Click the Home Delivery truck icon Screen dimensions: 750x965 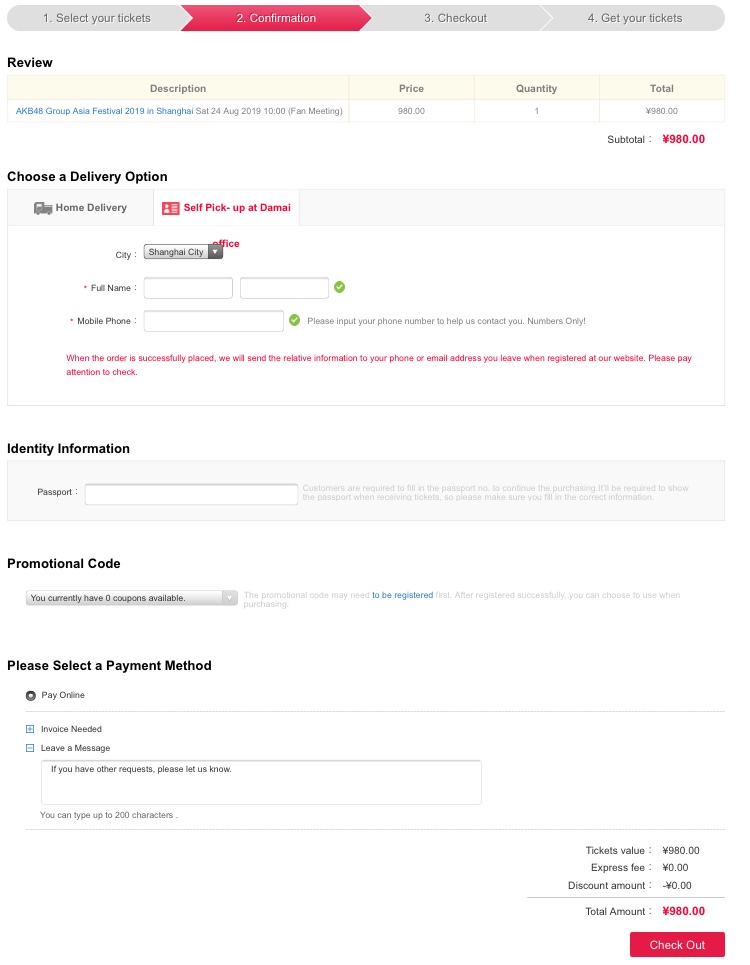point(42,209)
